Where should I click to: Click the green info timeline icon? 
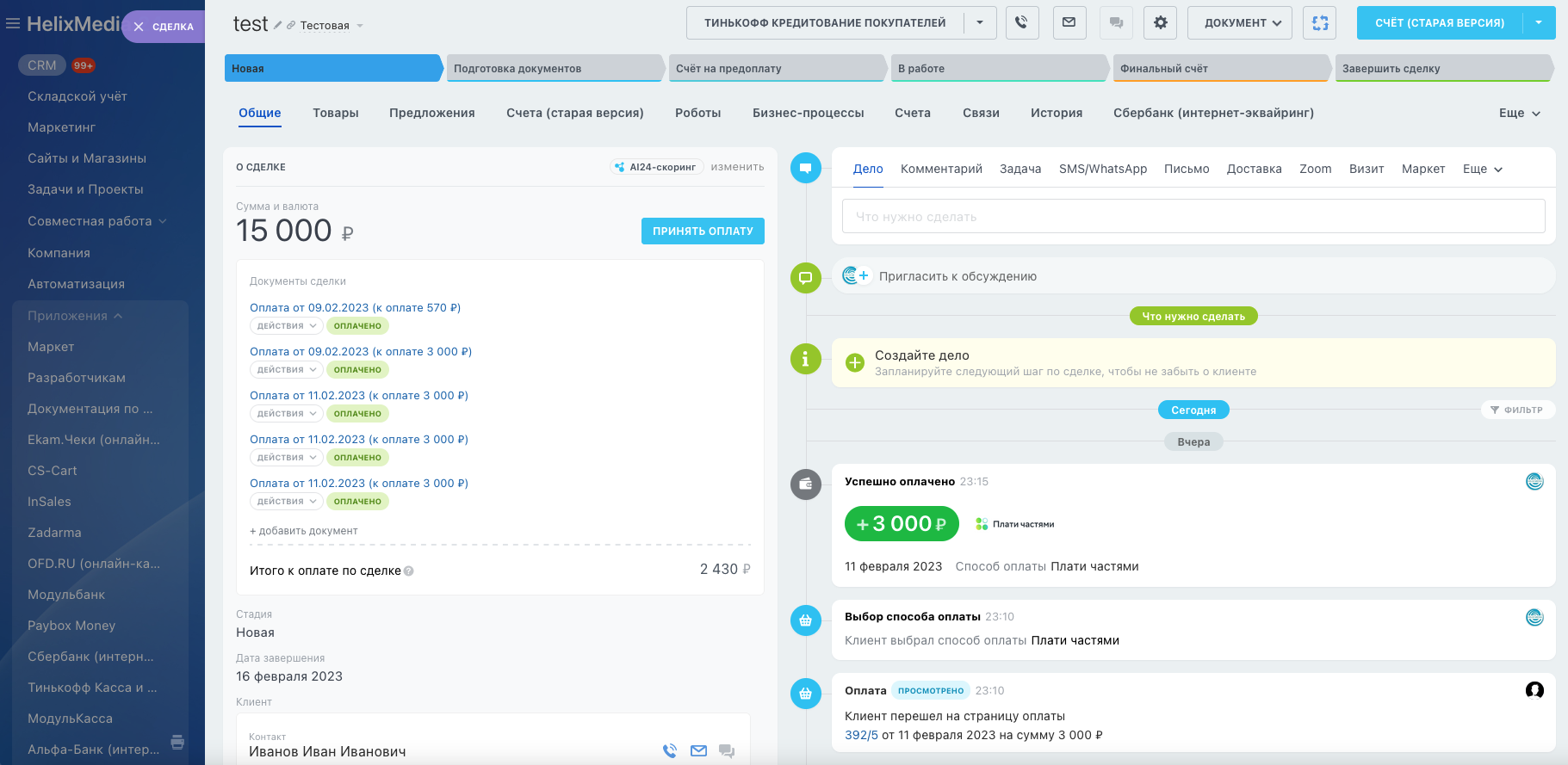click(x=806, y=359)
